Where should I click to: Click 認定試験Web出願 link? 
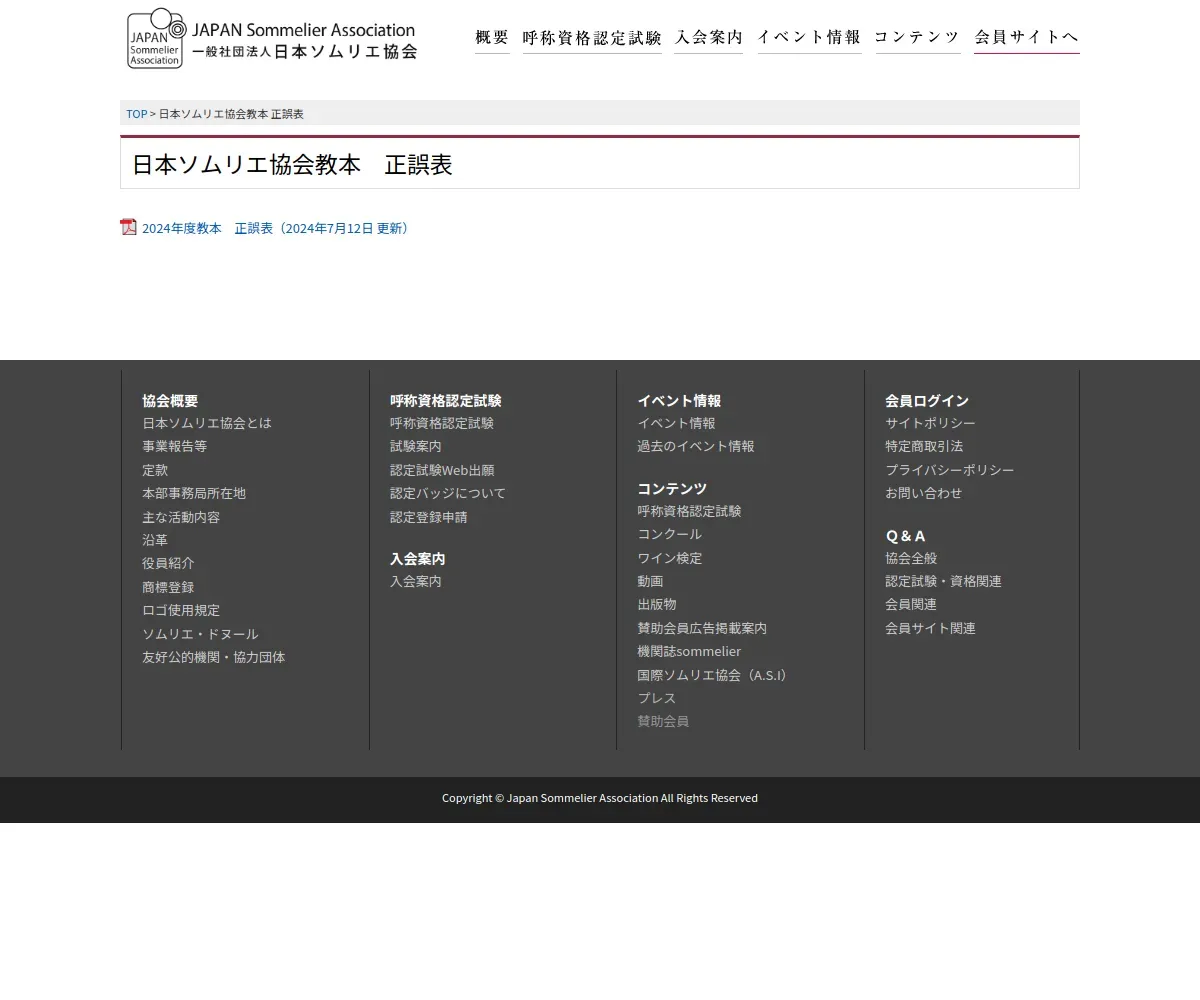pos(442,470)
